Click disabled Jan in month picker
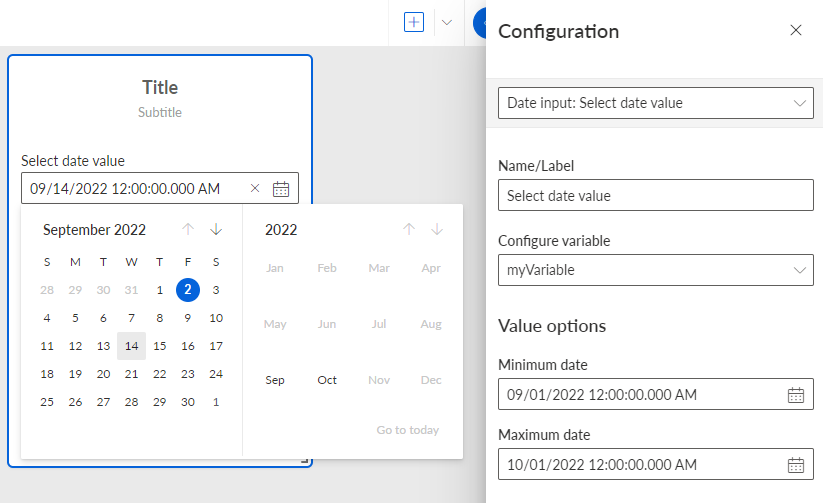 pos(275,268)
